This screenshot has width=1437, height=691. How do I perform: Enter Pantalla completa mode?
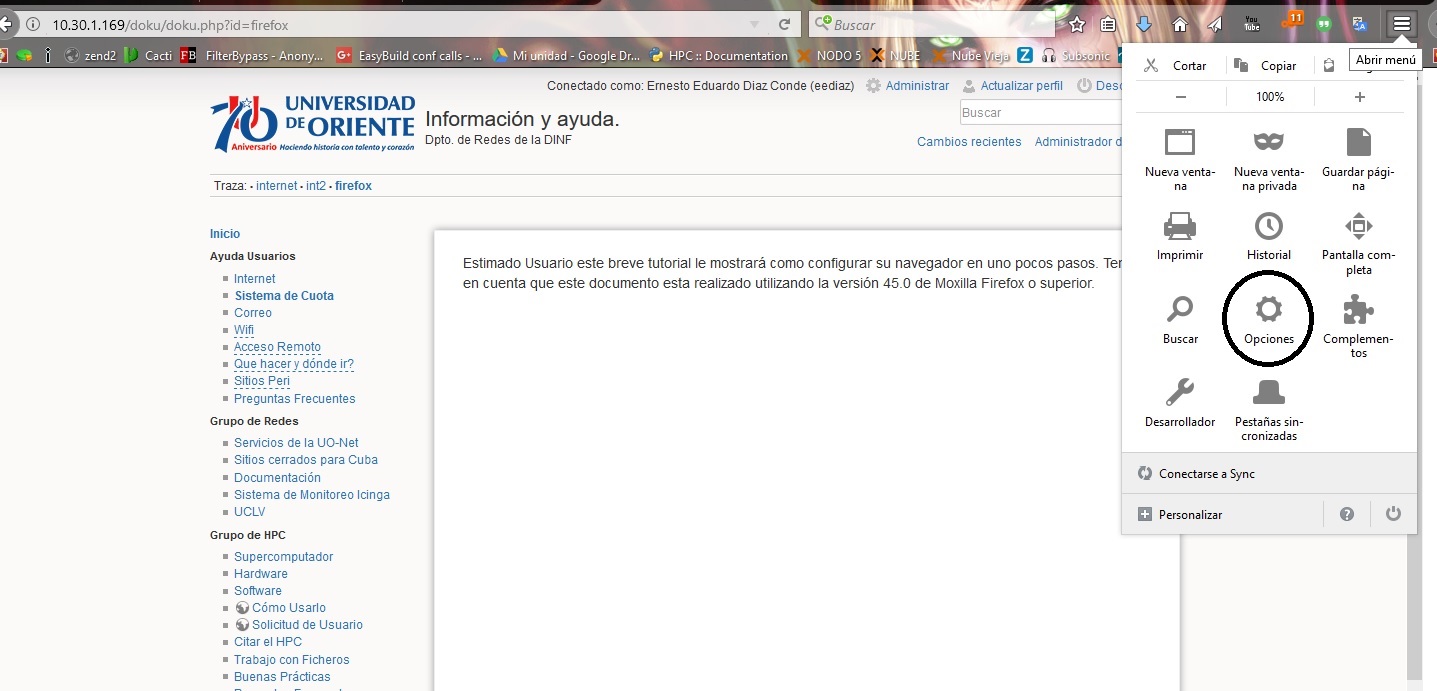(1358, 227)
